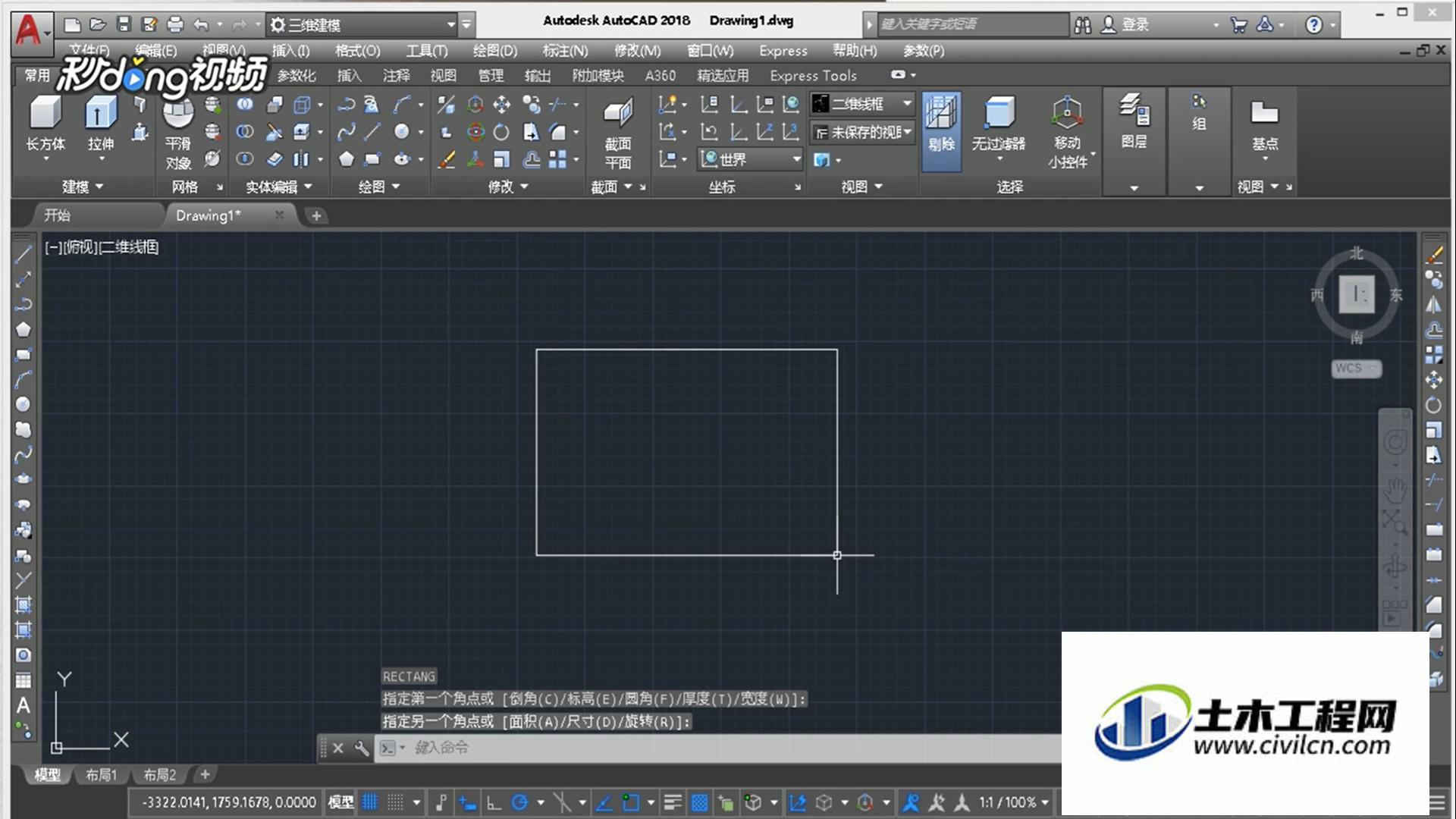Open the 开始 start tab
This screenshot has height=819, width=1456.
click(57, 215)
